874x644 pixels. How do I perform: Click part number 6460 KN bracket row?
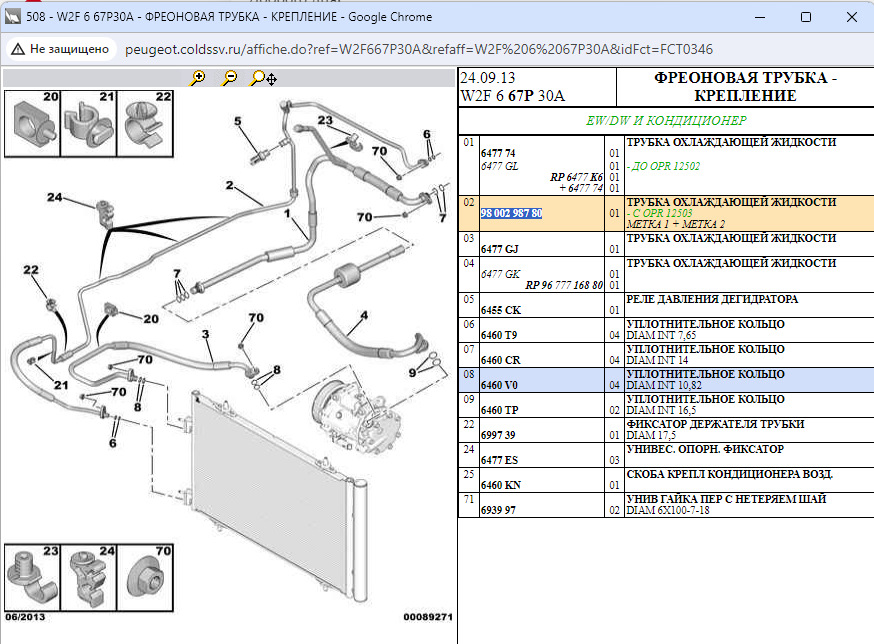(501, 485)
